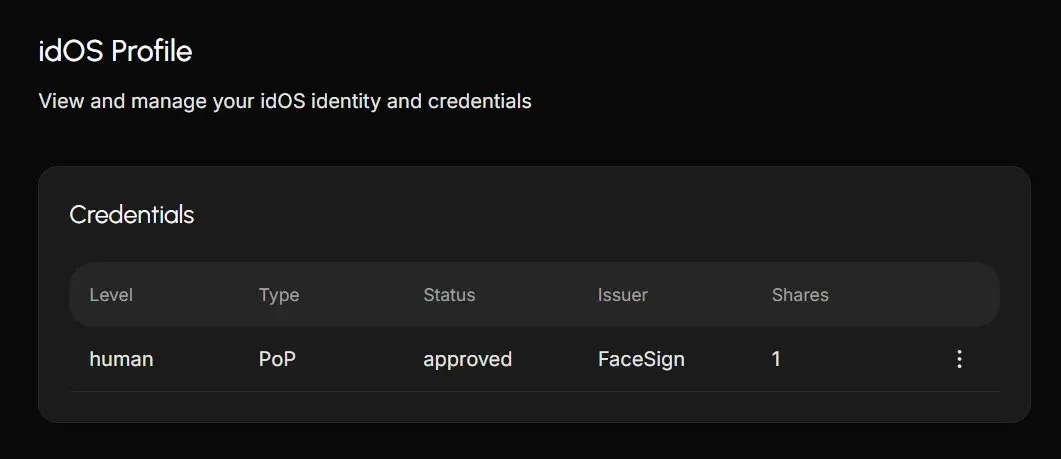Click the Type column header
This screenshot has height=459, width=1061.
(279, 295)
